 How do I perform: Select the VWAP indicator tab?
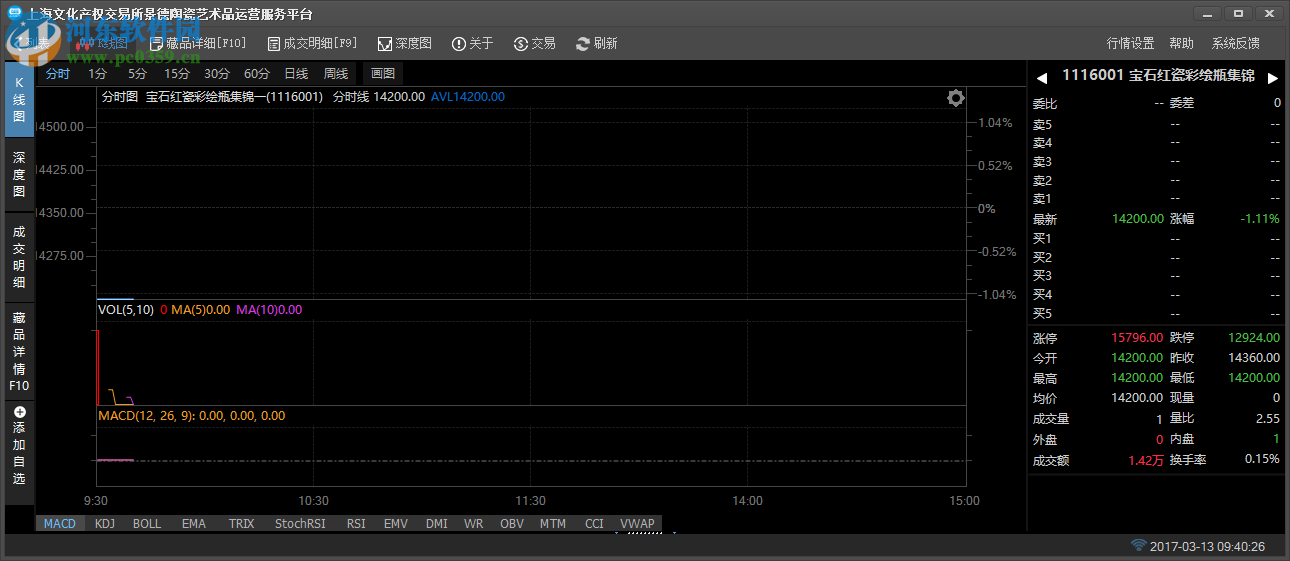(637, 523)
